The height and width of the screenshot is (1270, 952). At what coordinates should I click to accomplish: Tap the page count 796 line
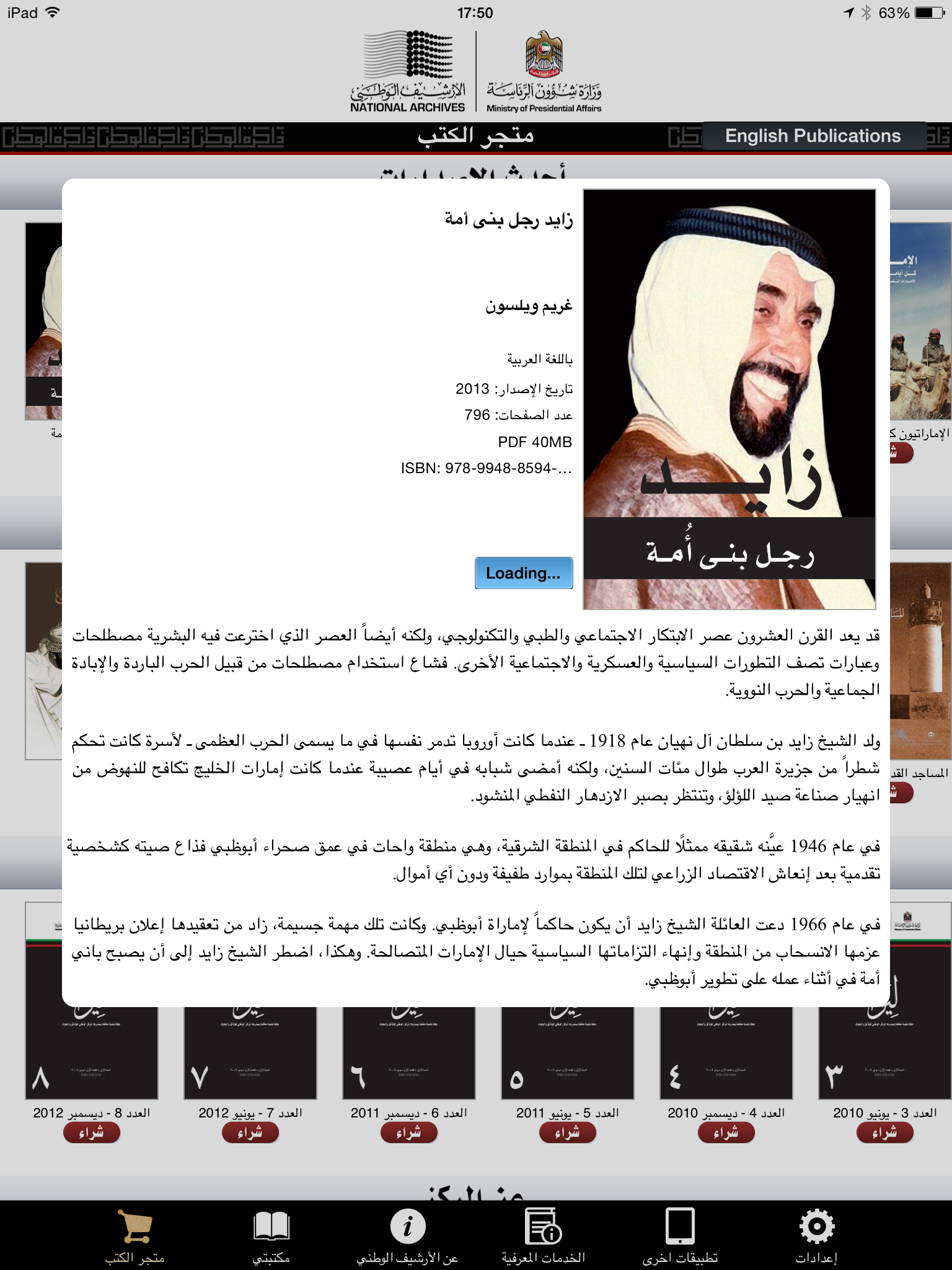point(518,415)
